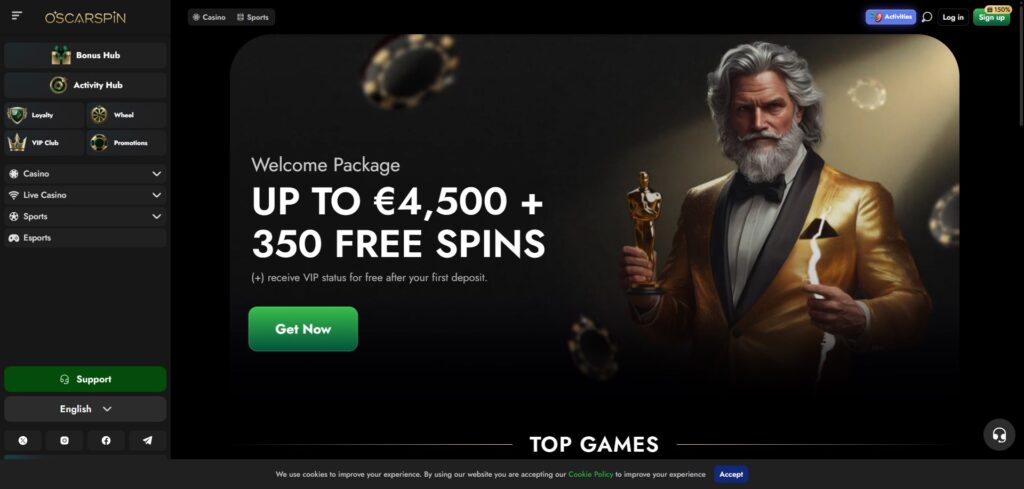The image size is (1024, 489).
Task: Collapse the sidebar with the hamburger menu icon
Action: tap(17, 16)
